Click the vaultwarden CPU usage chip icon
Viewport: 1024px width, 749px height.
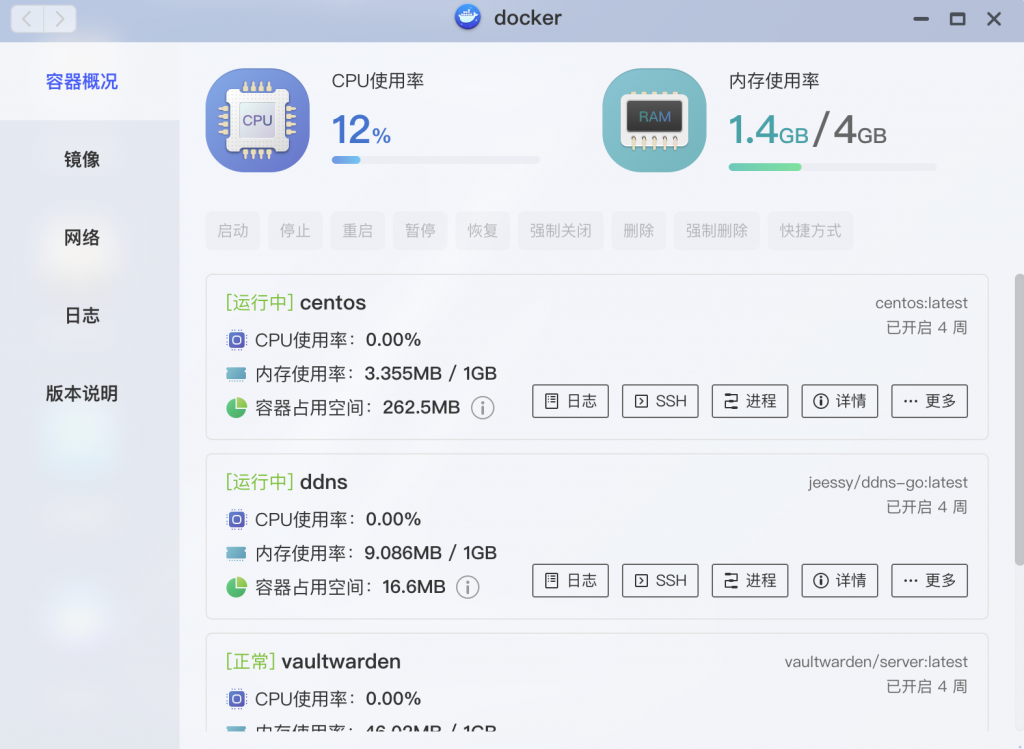236,699
